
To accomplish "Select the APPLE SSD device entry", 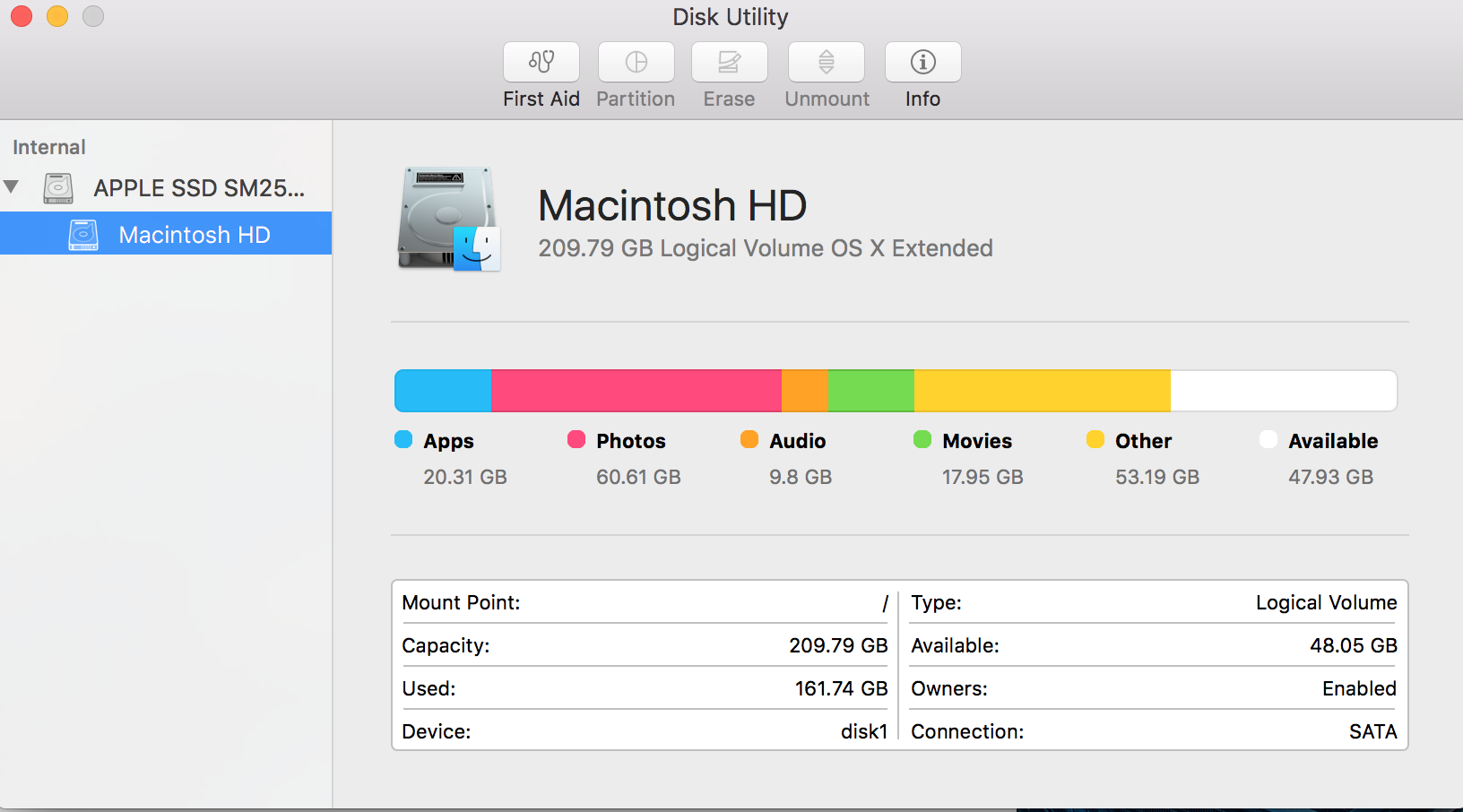I will click(199, 187).
